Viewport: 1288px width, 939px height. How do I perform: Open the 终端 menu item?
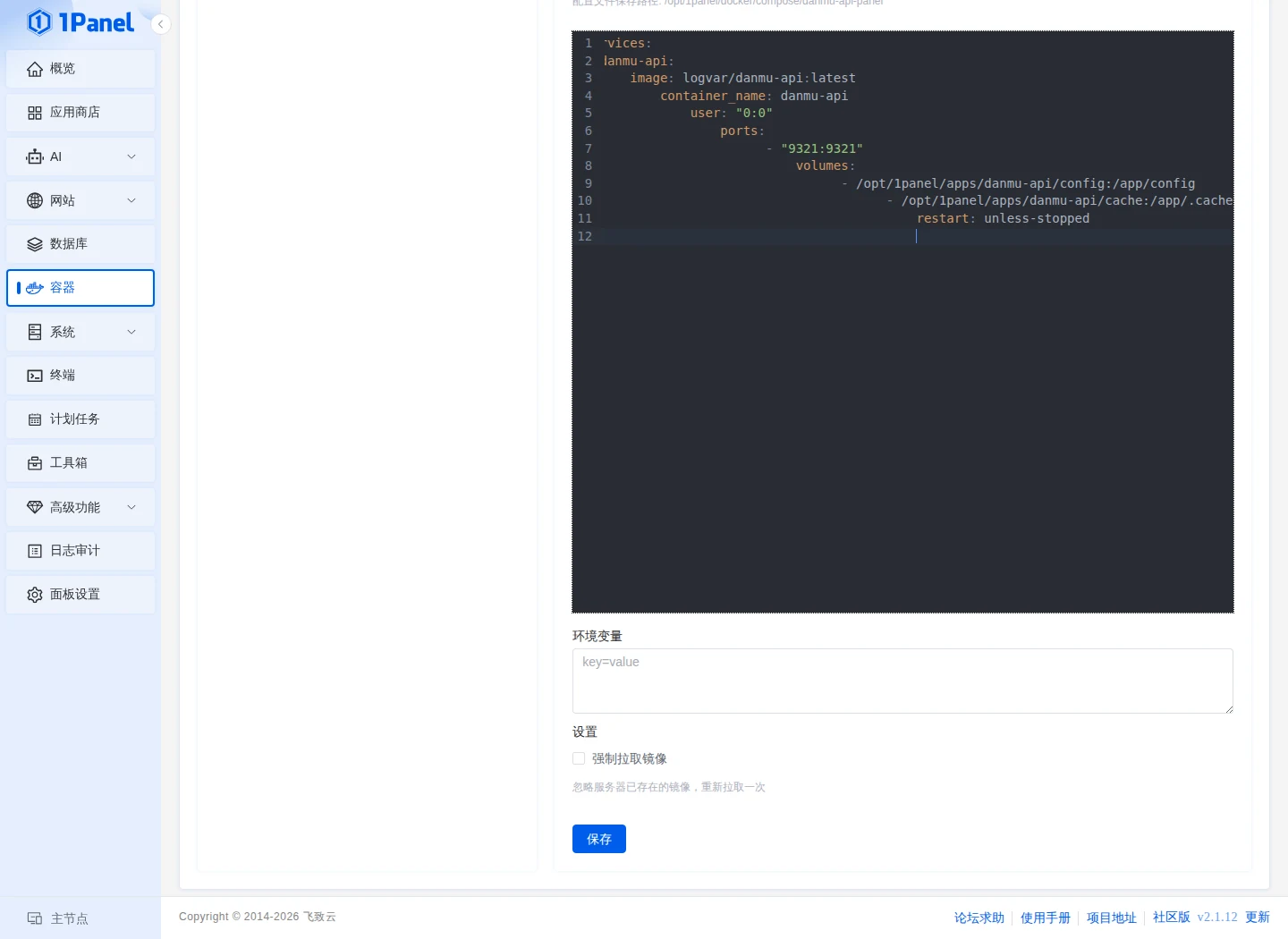tap(80, 376)
